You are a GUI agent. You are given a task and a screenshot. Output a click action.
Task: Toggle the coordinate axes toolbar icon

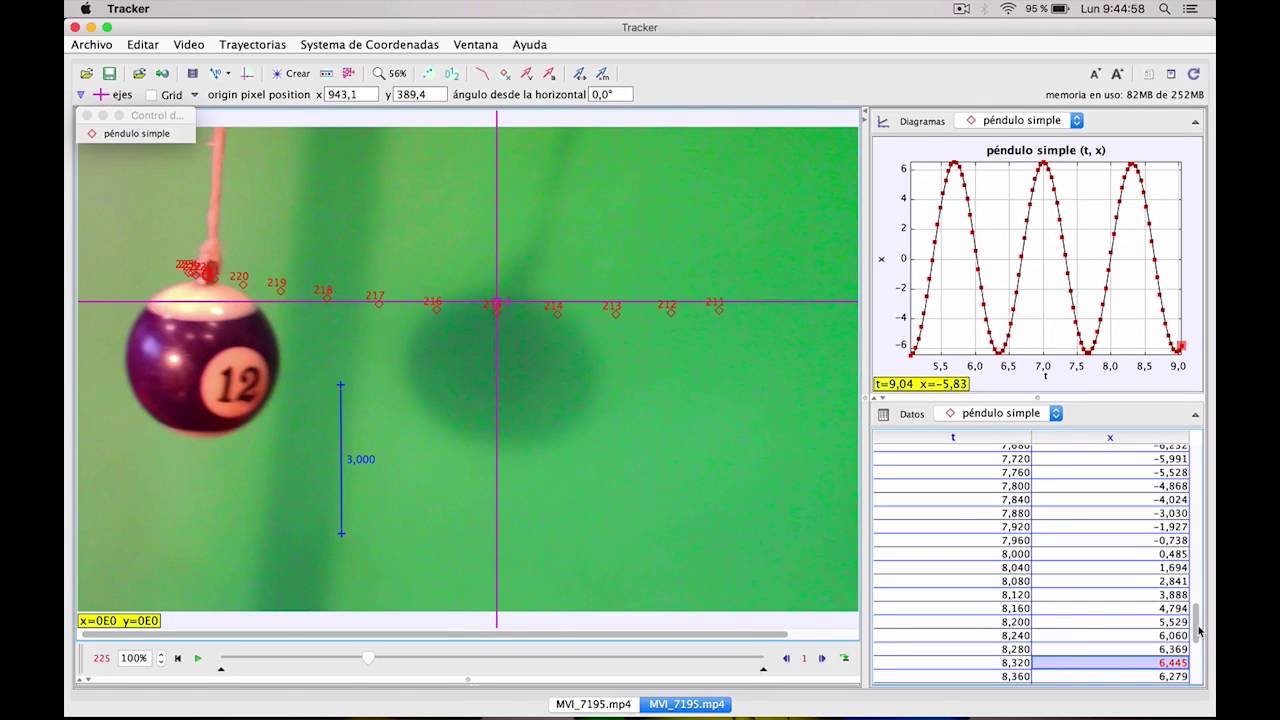click(x=247, y=73)
